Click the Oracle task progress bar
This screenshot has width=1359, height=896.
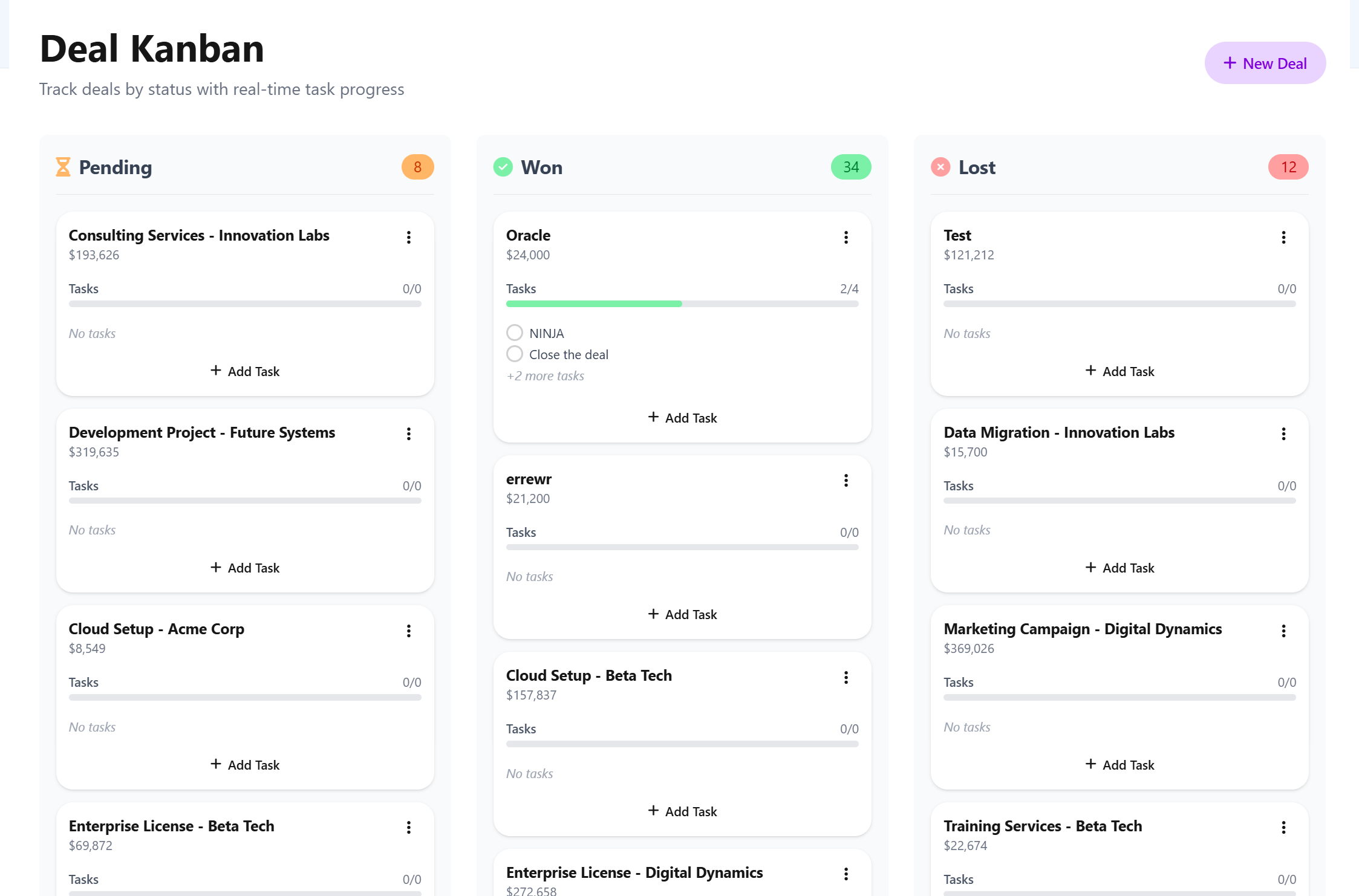point(682,303)
